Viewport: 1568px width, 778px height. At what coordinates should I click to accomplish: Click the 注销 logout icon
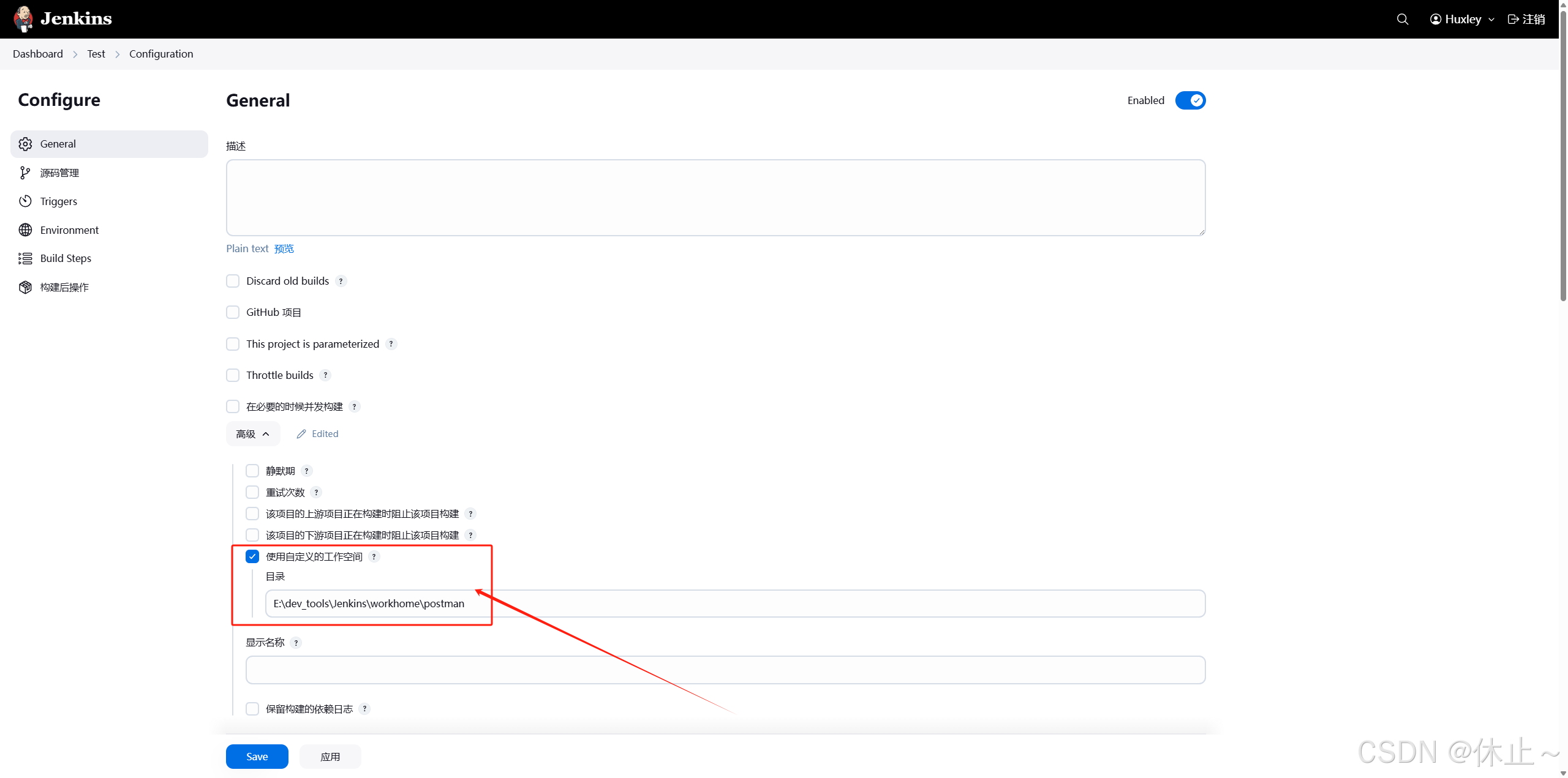[x=1513, y=19]
